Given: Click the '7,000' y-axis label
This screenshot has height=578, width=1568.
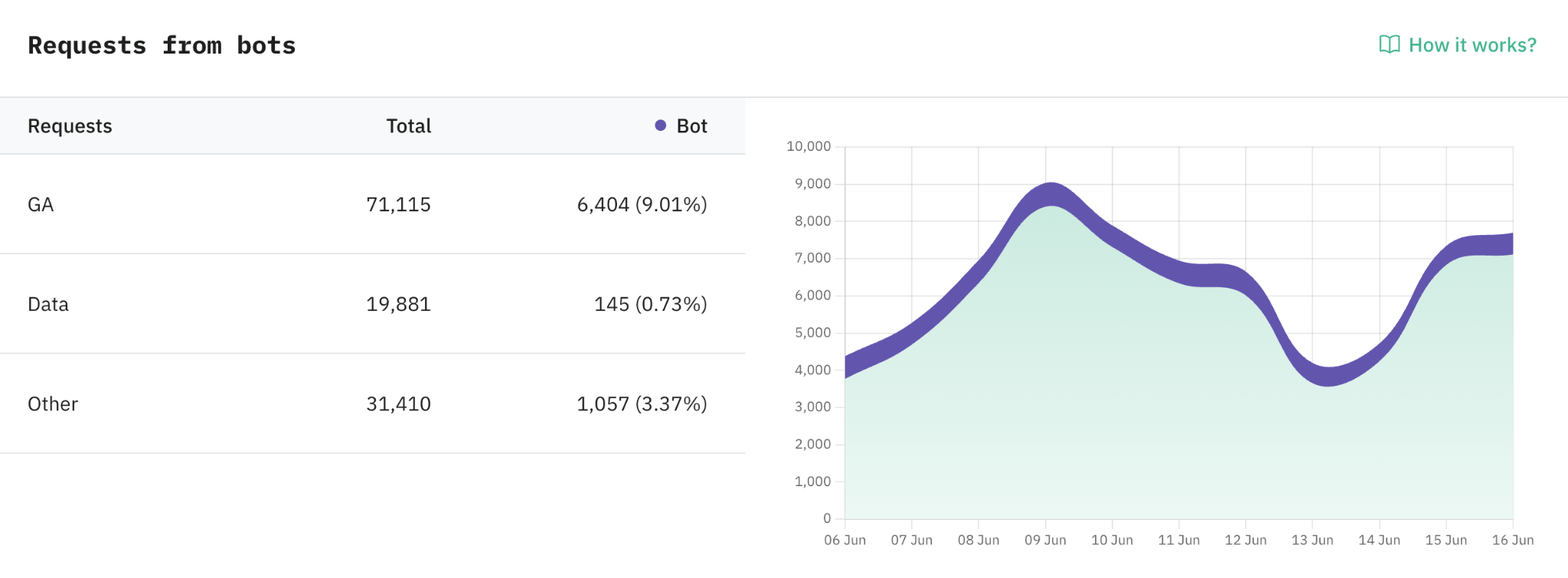Looking at the screenshot, I should coord(812,258).
